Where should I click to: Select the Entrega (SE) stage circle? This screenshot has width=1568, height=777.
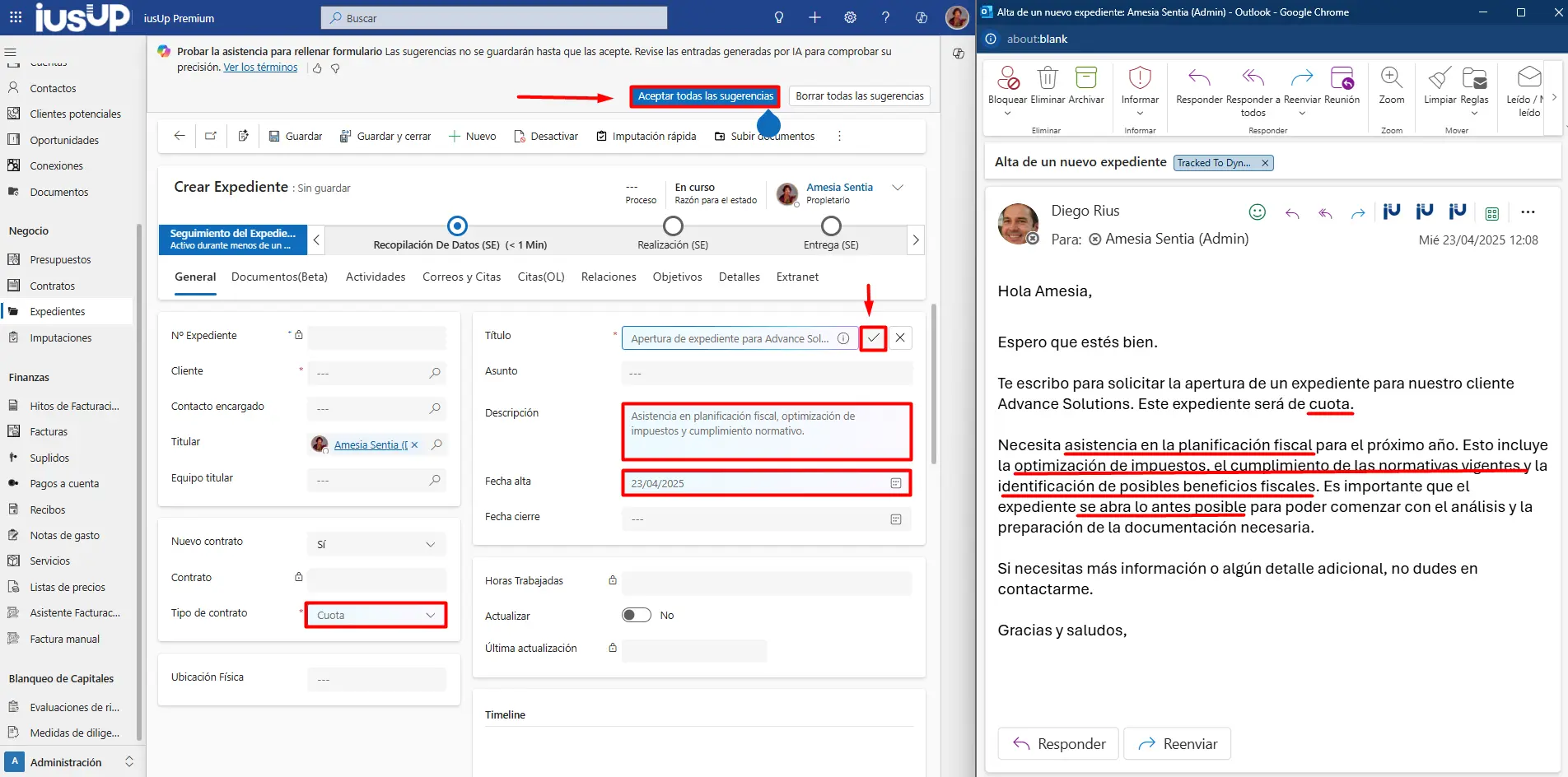pos(831,226)
